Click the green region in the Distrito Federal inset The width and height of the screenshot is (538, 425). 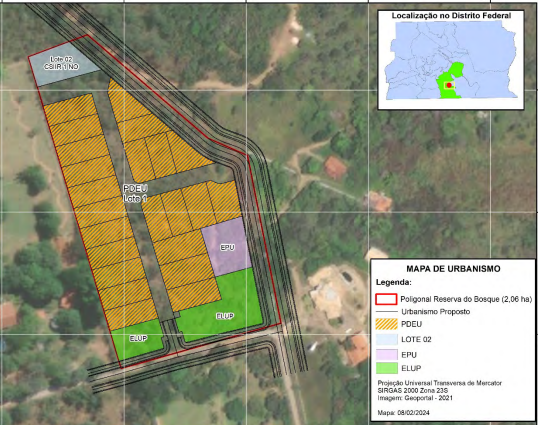pyautogui.click(x=448, y=82)
